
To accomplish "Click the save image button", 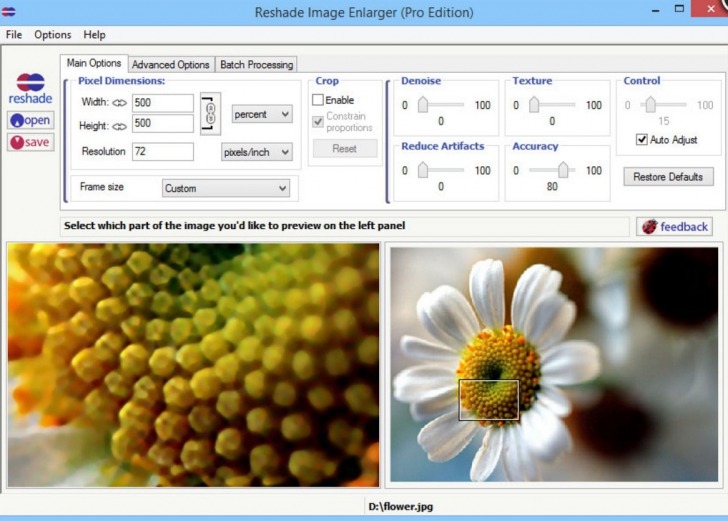I will pos(31,142).
